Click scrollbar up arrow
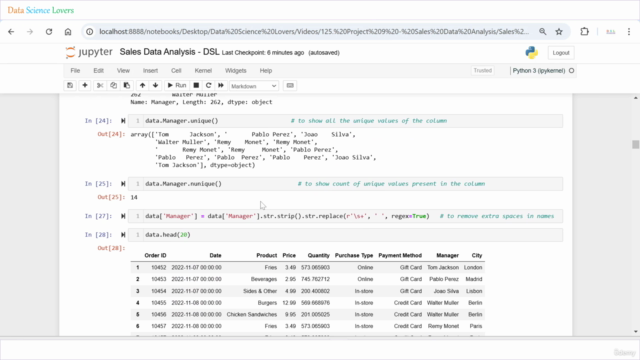The height and width of the screenshot is (360, 640). click(x=636, y=98)
